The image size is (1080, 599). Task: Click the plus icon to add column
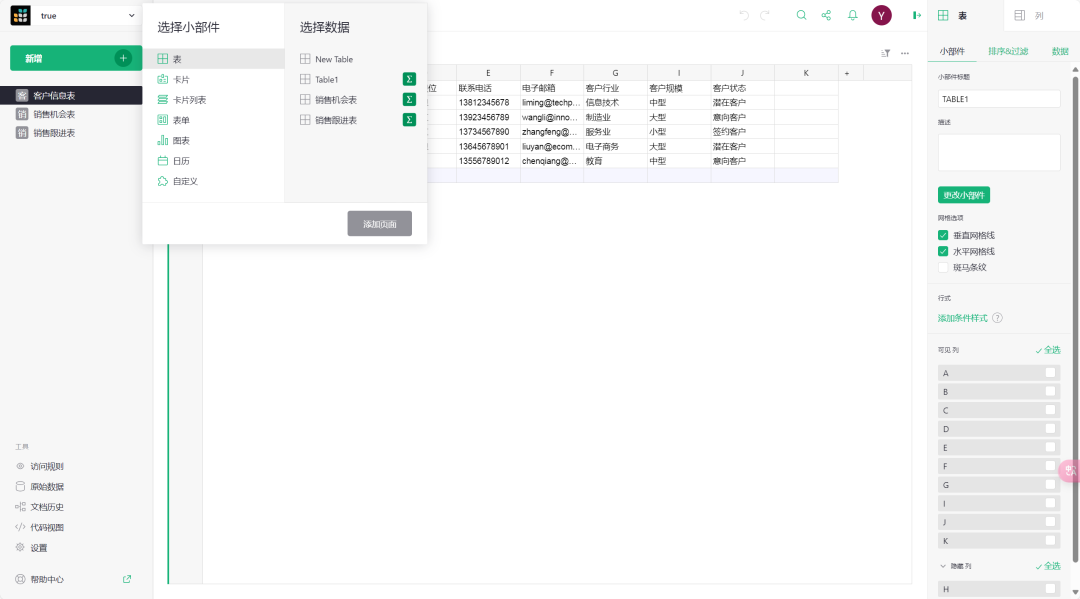(x=846, y=73)
